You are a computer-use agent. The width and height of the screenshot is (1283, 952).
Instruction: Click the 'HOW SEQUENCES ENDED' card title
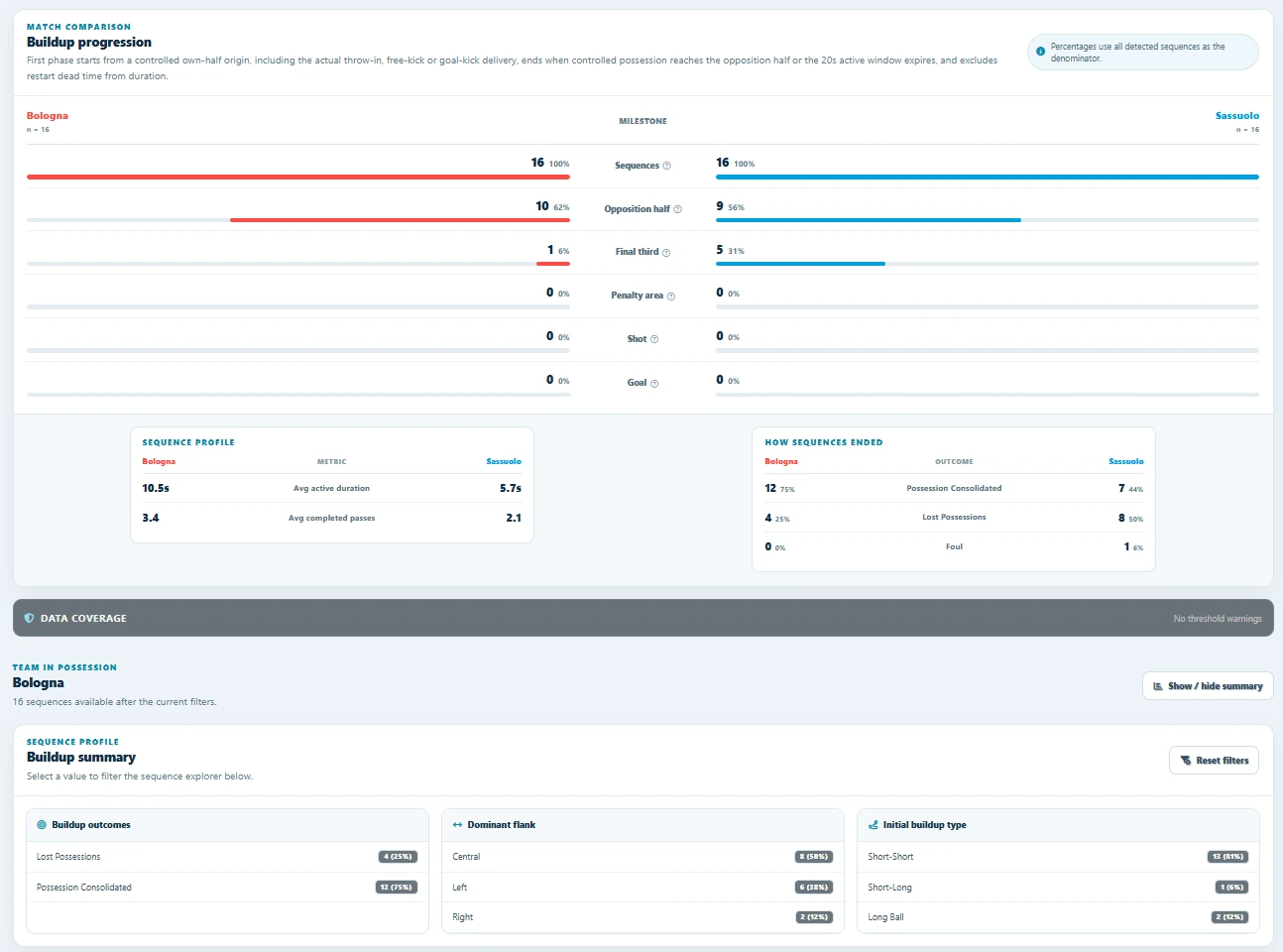tap(824, 442)
